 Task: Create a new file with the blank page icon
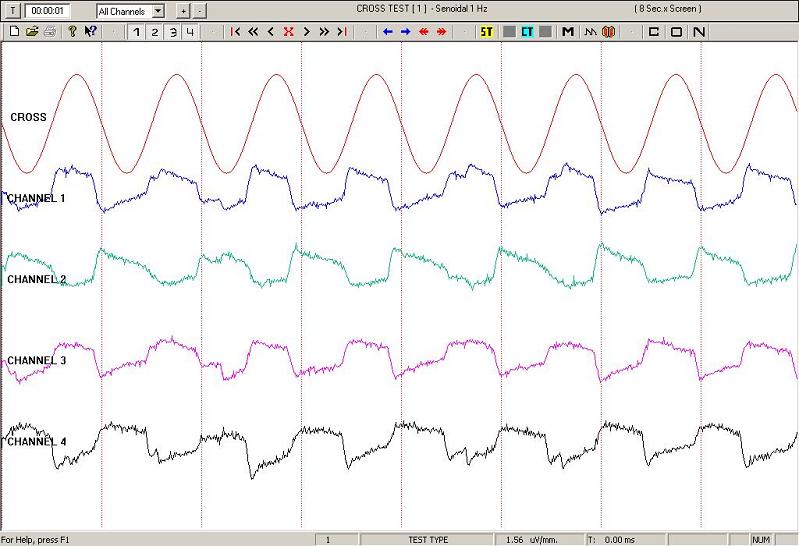click(14, 32)
